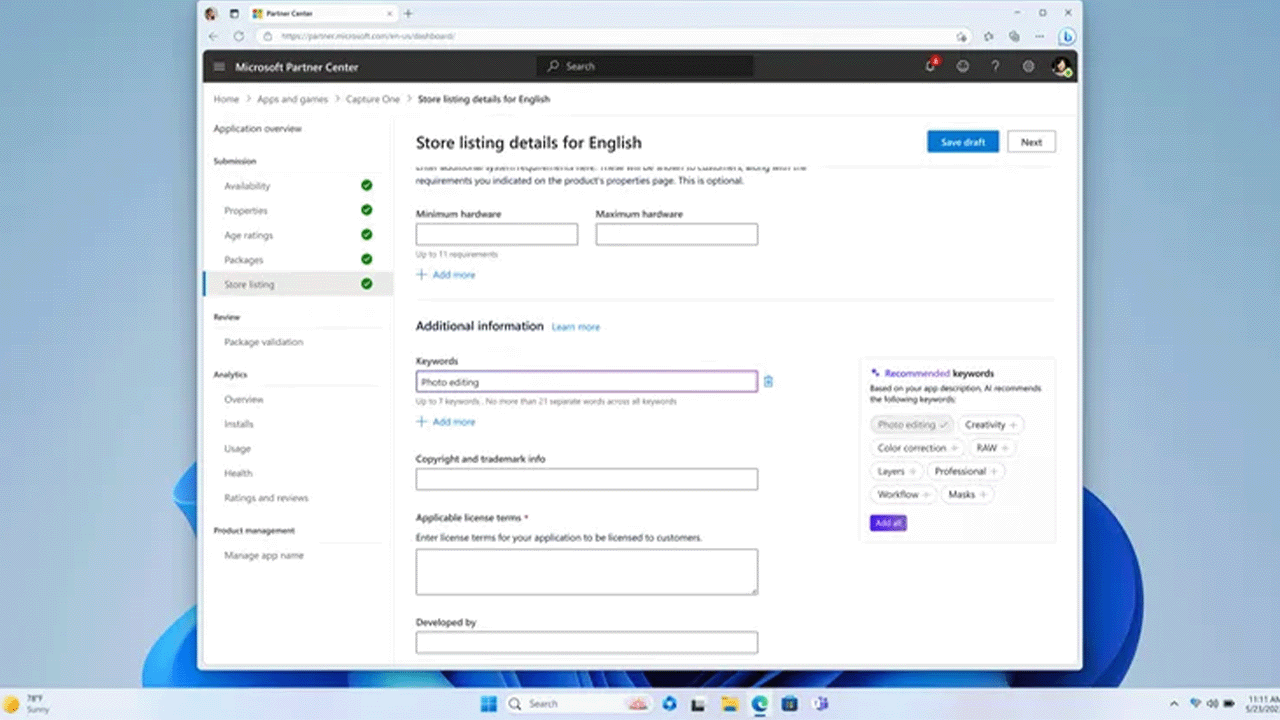Click the Next button
Viewport: 1280px width, 720px height.
click(1031, 142)
